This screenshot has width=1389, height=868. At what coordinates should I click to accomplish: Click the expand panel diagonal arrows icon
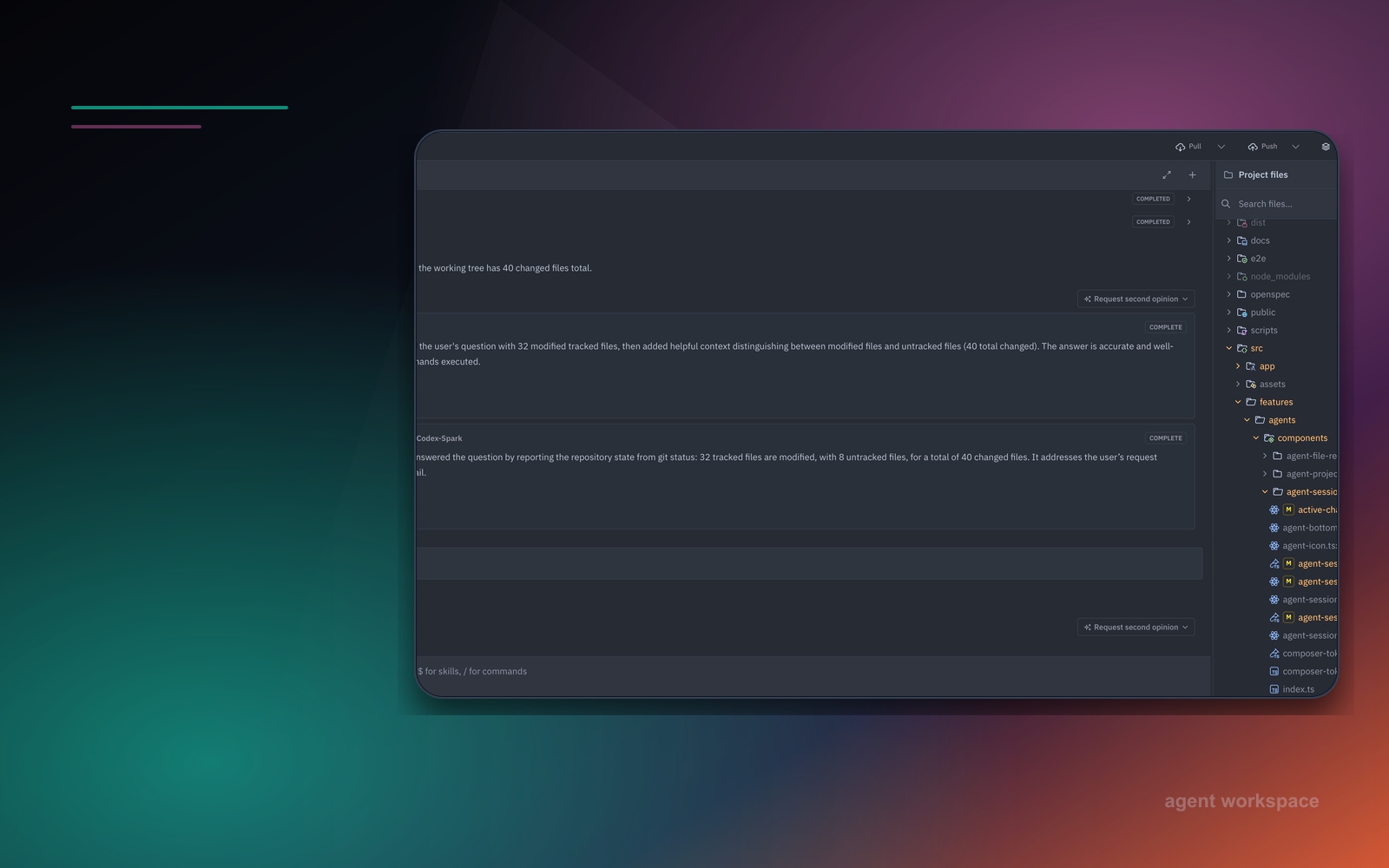tap(1167, 175)
